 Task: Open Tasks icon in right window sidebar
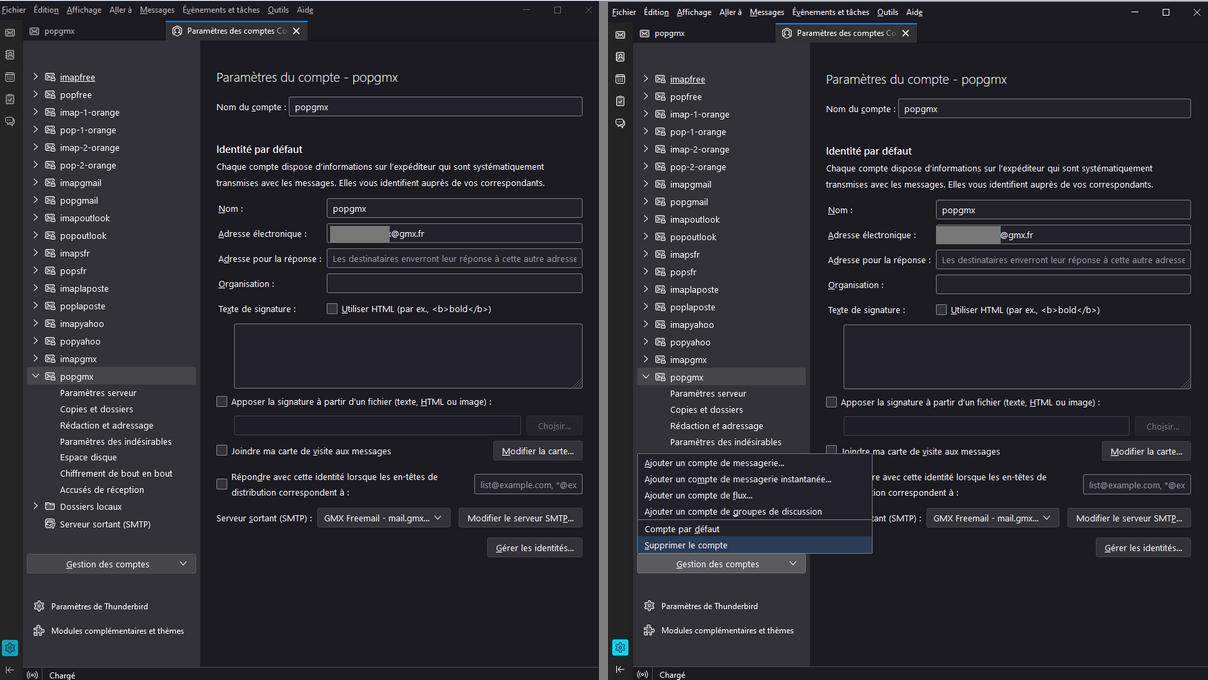pos(620,101)
